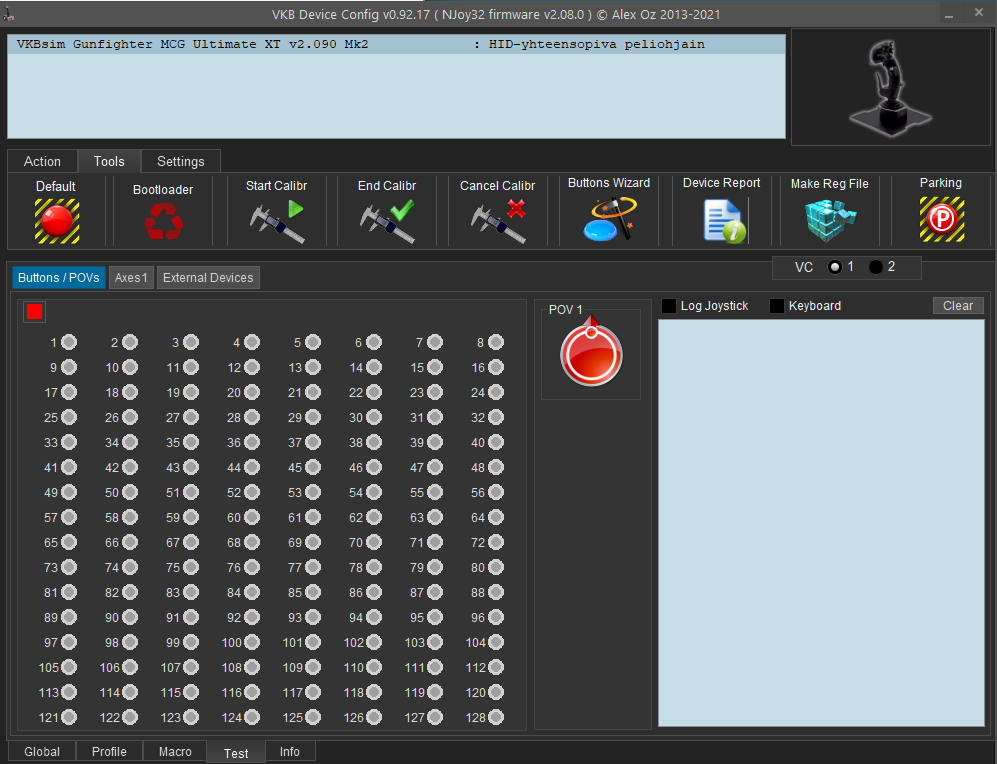Open the Axes1 tab
The width and height of the screenshot is (997, 764).
point(131,278)
